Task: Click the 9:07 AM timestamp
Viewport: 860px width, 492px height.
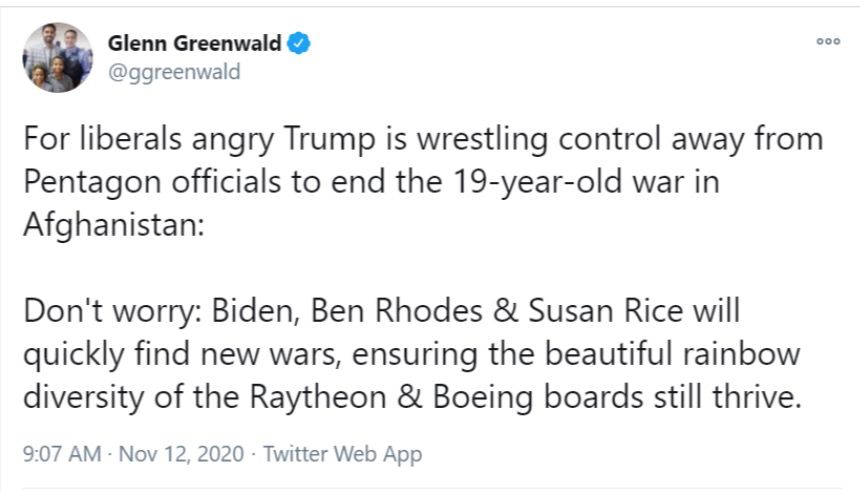Action: (62, 454)
